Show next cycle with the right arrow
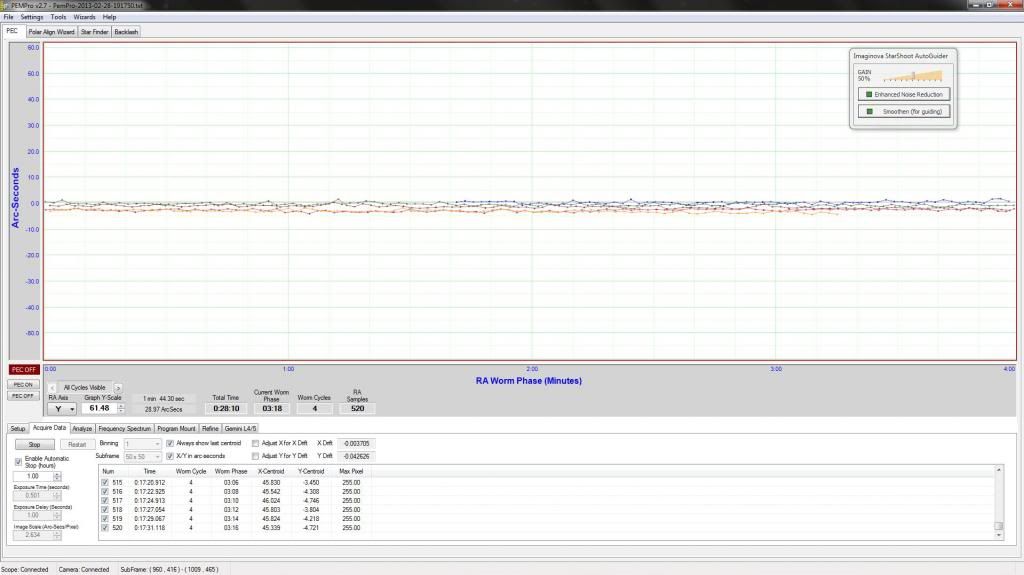1024x575 pixels. pyautogui.click(x=118, y=387)
